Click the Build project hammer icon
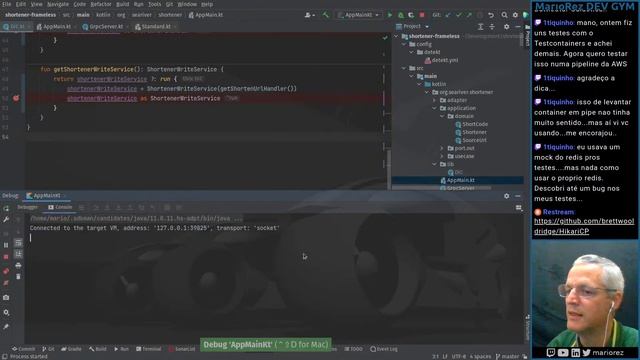The height and width of the screenshot is (360, 640). [x=325, y=15]
